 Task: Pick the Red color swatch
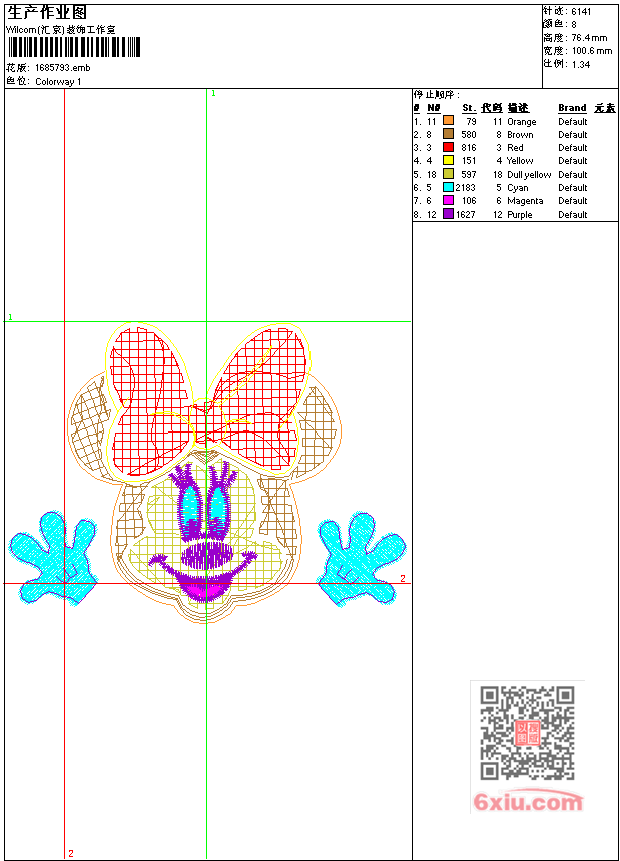[x=448, y=147]
